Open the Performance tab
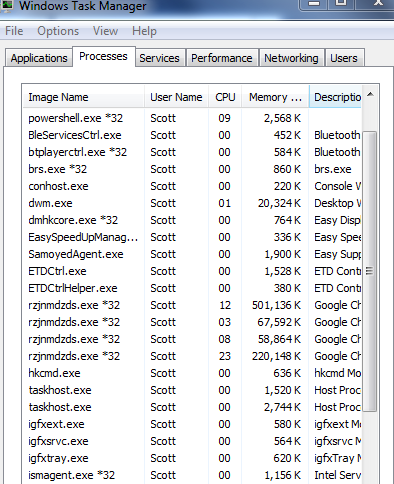The height and width of the screenshot is (484, 394). point(222,58)
